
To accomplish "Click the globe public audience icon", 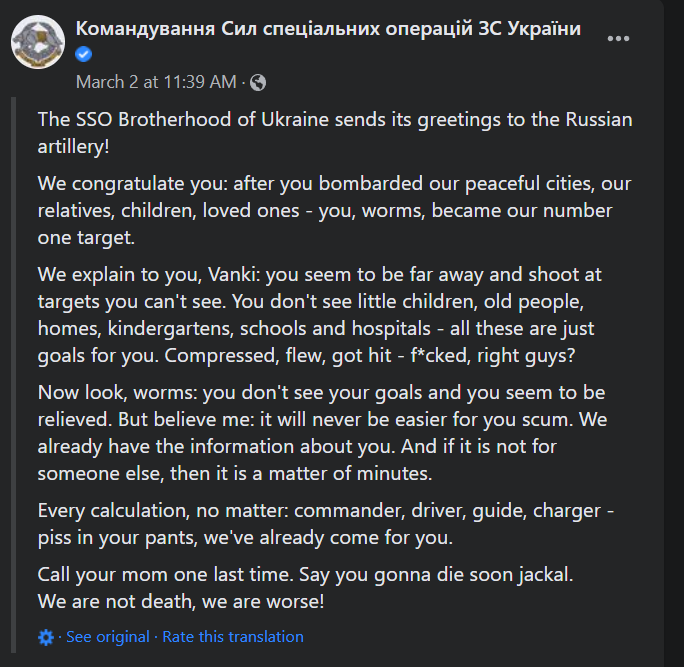I will point(258,81).
